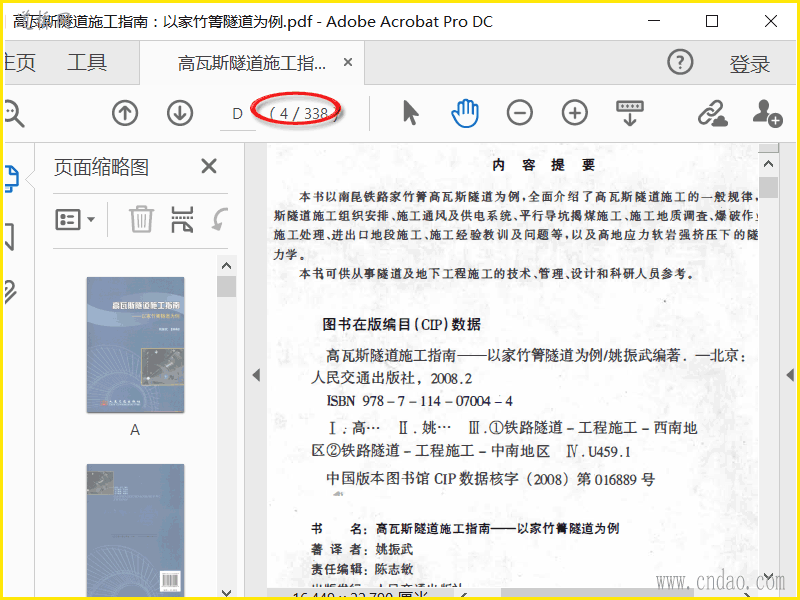Expand the right tools pane arrow
The image size is (800, 600).
click(790, 376)
